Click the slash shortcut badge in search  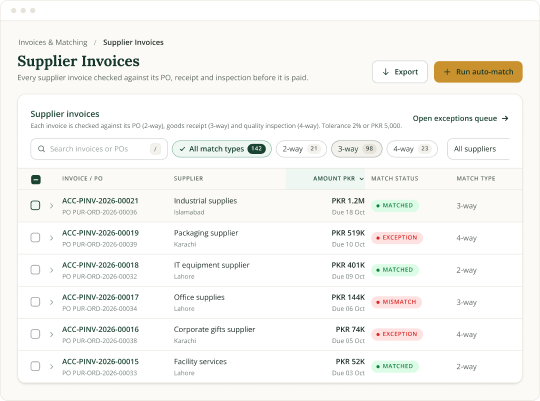pyautogui.click(x=155, y=149)
